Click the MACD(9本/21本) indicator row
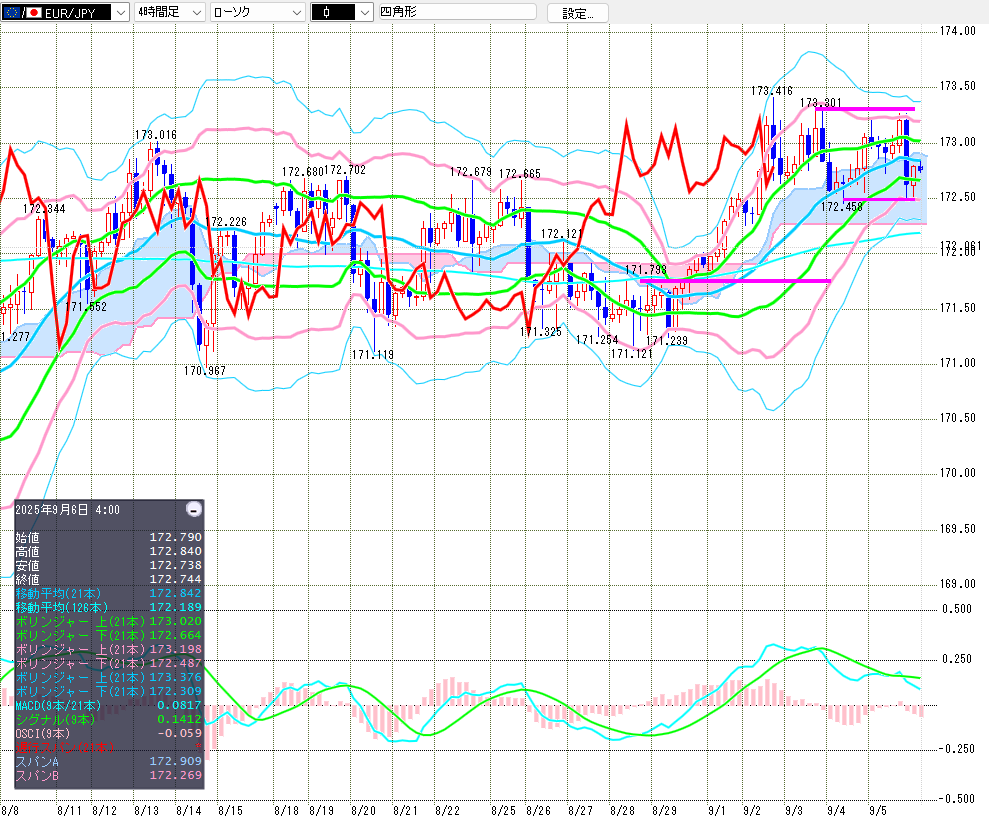 [108, 705]
